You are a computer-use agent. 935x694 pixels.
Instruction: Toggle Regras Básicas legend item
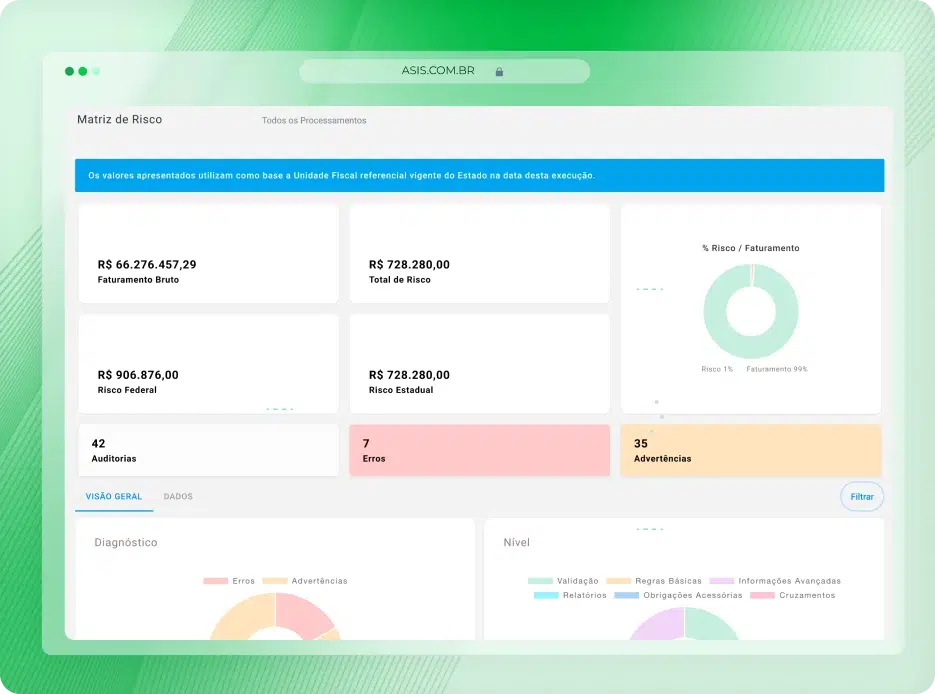[x=654, y=581]
